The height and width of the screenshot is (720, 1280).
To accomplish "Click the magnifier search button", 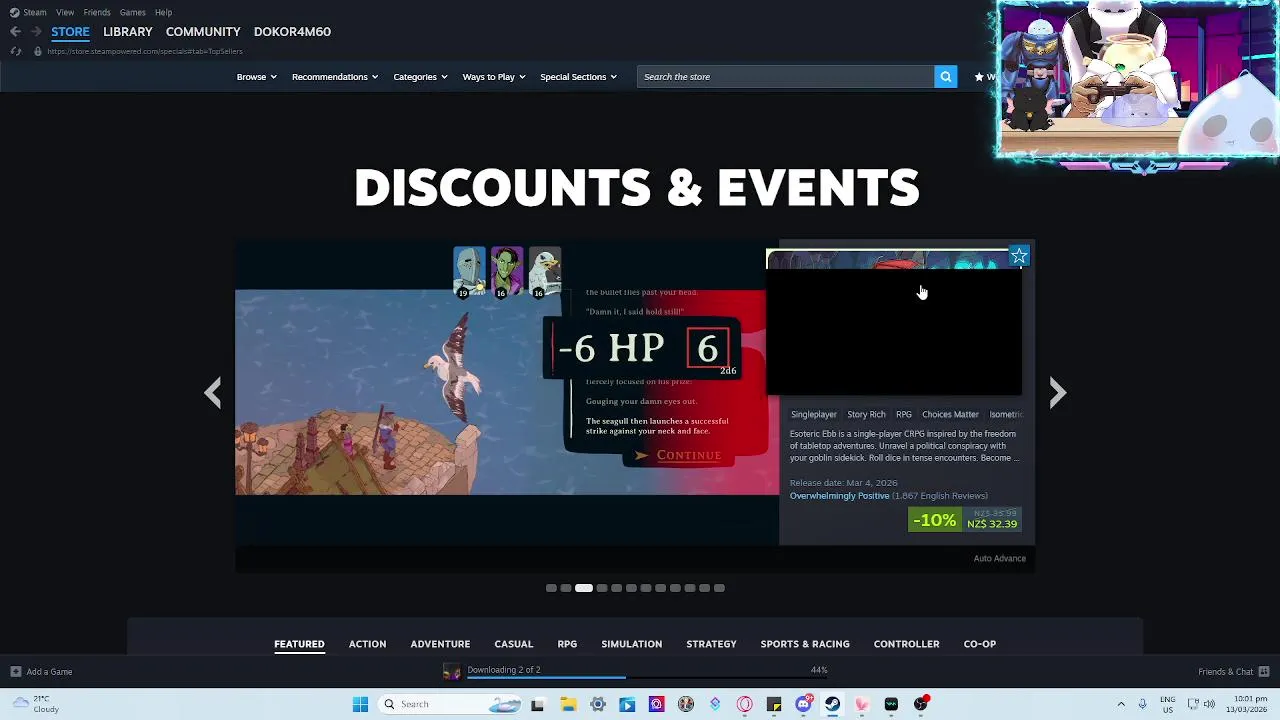I will 945,77.
